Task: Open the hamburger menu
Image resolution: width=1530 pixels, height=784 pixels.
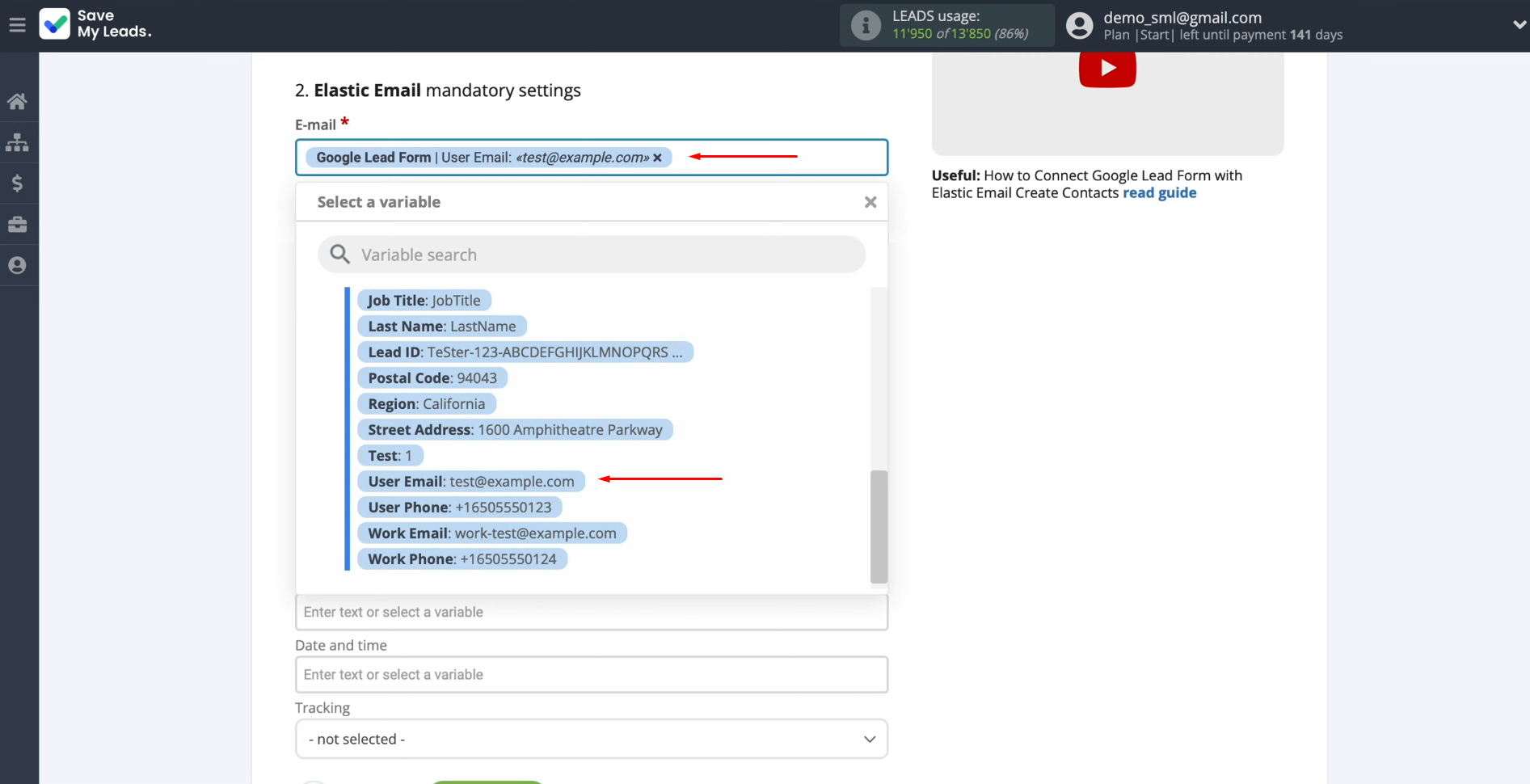Action: (17, 25)
